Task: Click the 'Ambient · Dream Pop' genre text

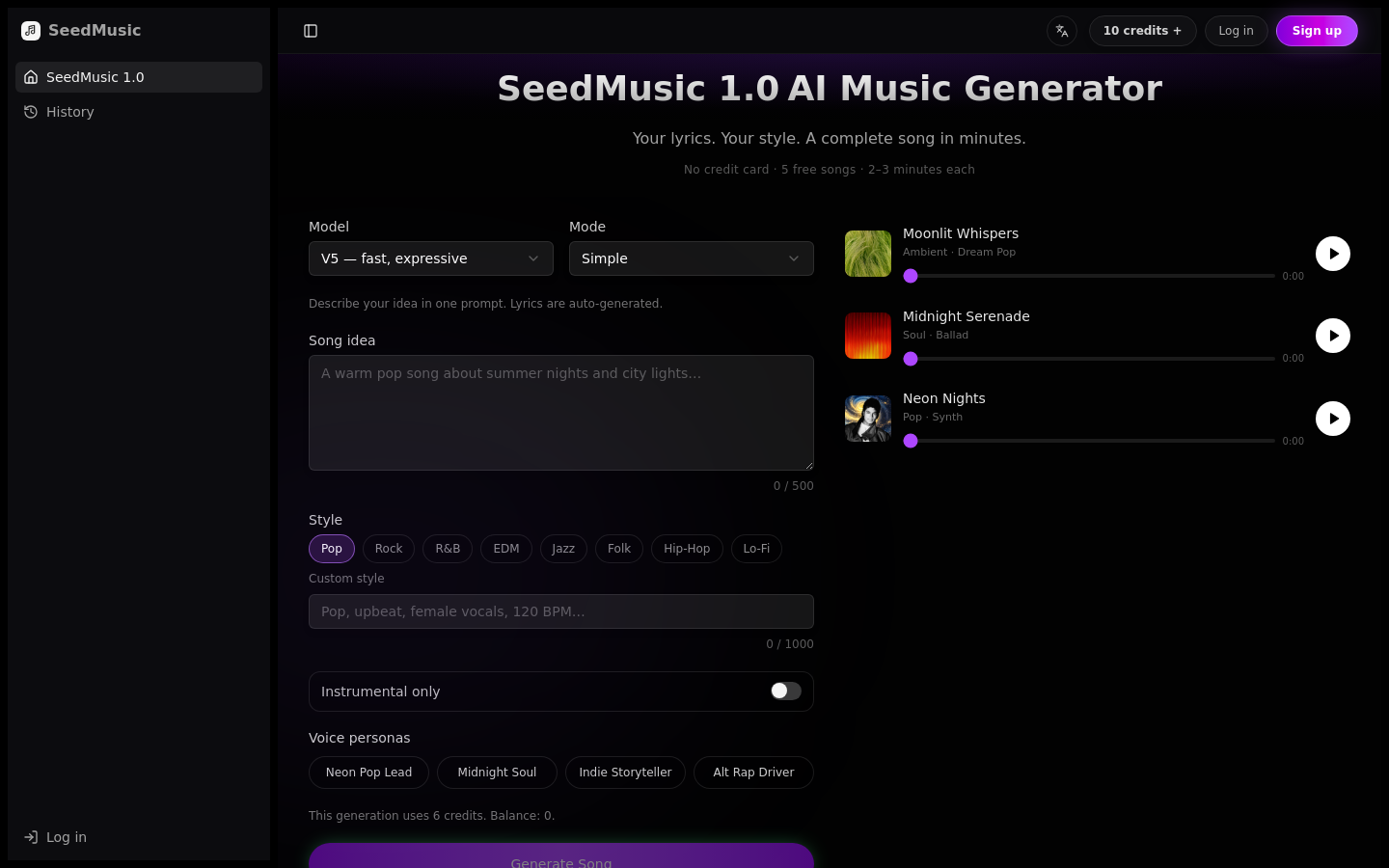Action: [959, 252]
